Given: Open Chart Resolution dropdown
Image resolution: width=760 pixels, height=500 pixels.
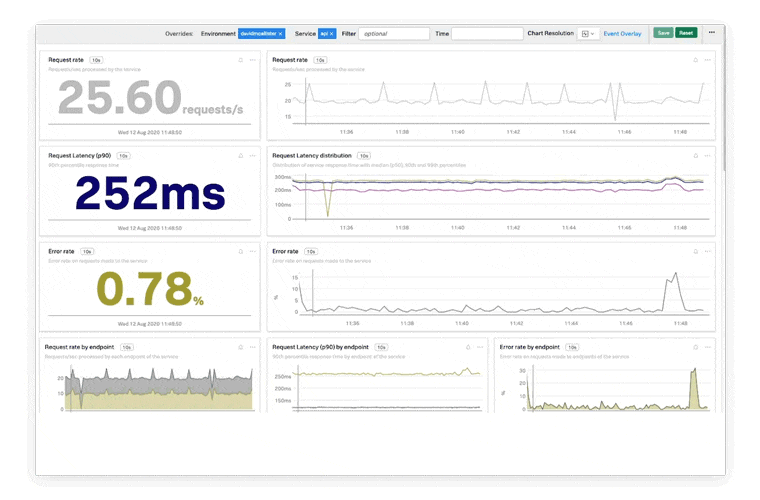Looking at the screenshot, I should (x=588, y=33).
